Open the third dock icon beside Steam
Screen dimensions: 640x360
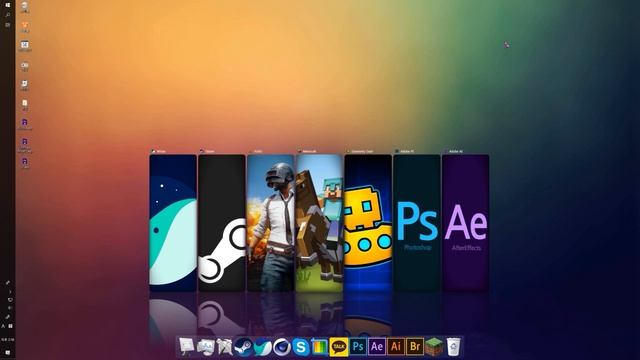coord(224,347)
